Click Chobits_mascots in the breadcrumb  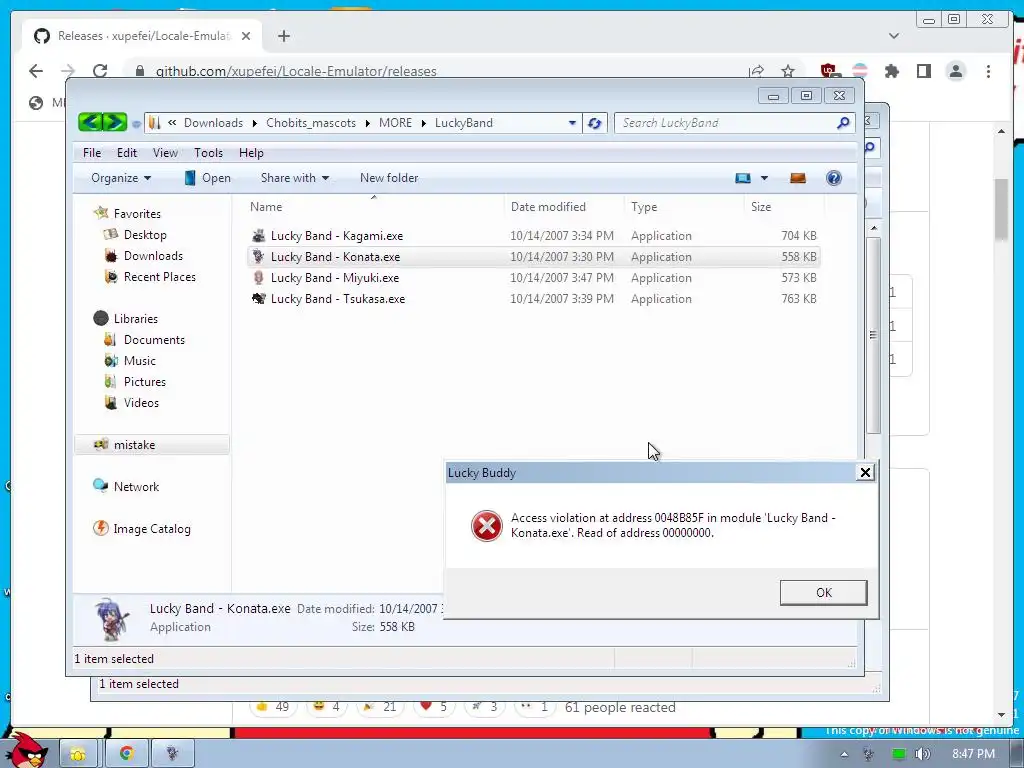(311, 123)
